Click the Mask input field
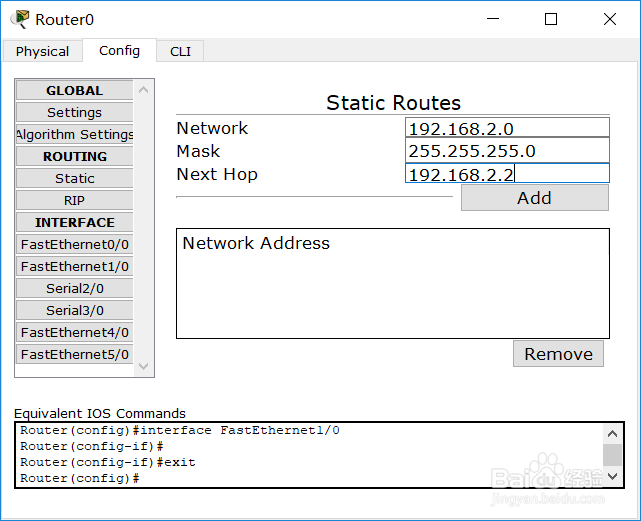Image resolution: width=641 pixels, height=521 pixels. (x=507, y=150)
